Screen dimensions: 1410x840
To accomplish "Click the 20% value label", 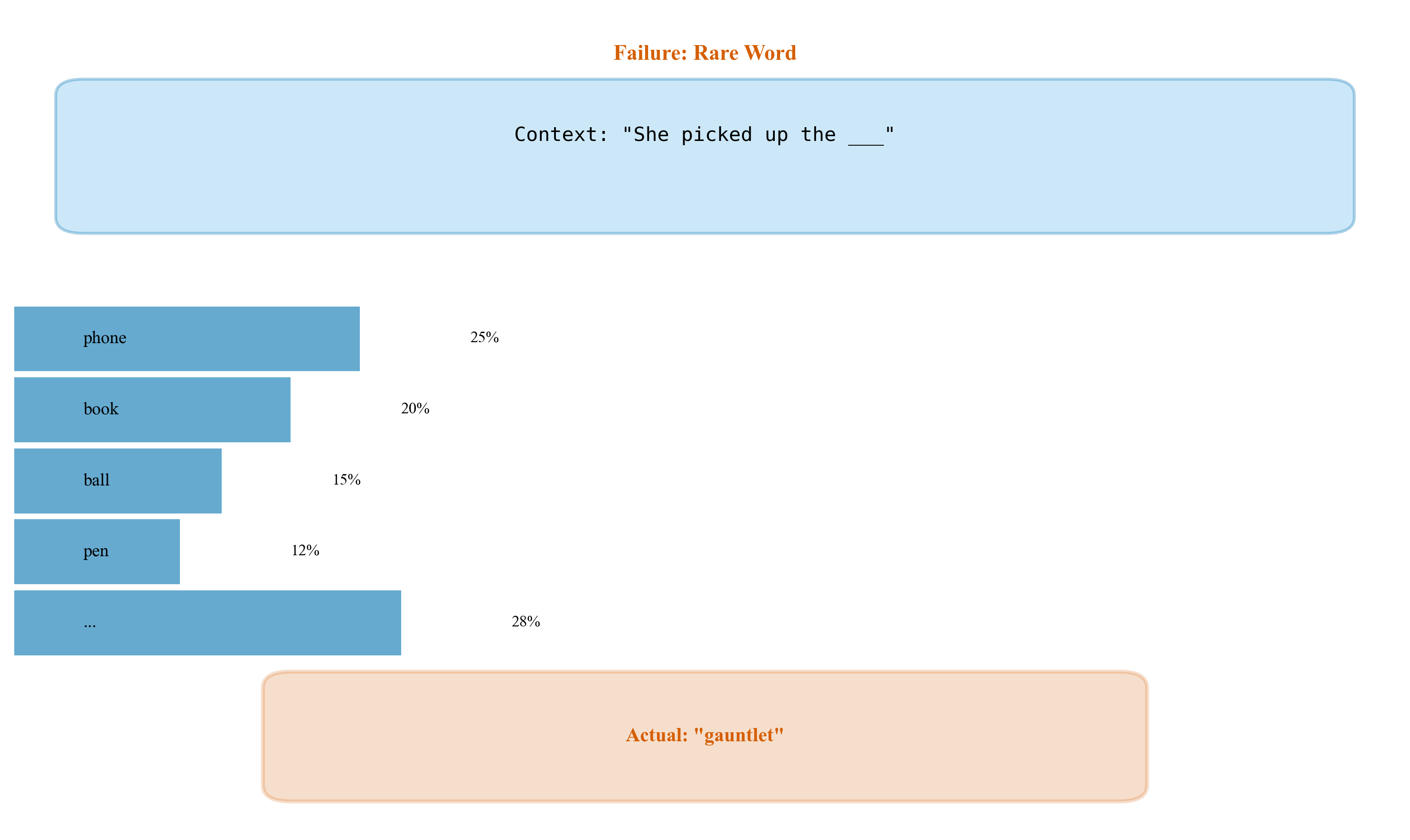I will click(415, 409).
